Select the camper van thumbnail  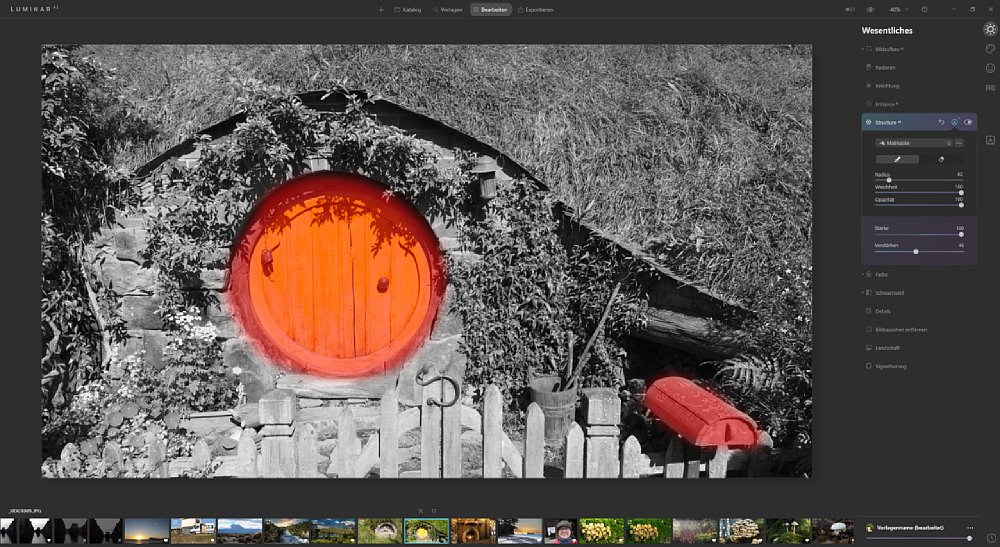pyautogui.click(x=193, y=530)
